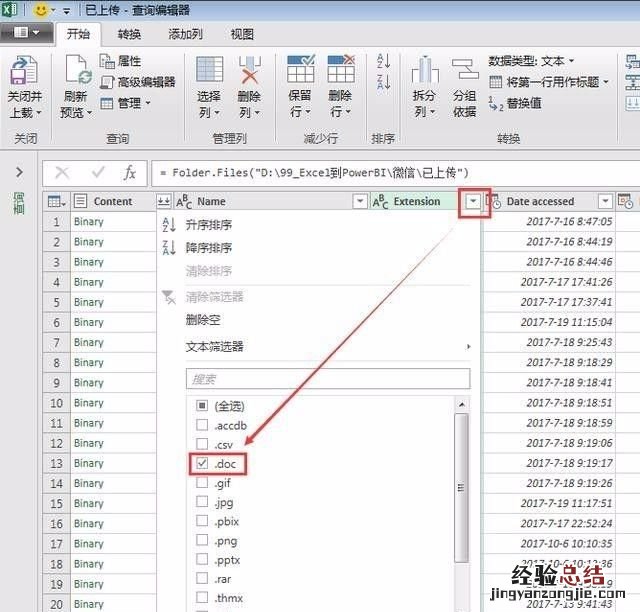Viewport: 640px width, 612px height.
Task: Switch to the 转换 Transform tab
Action: pyautogui.click(x=129, y=34)
